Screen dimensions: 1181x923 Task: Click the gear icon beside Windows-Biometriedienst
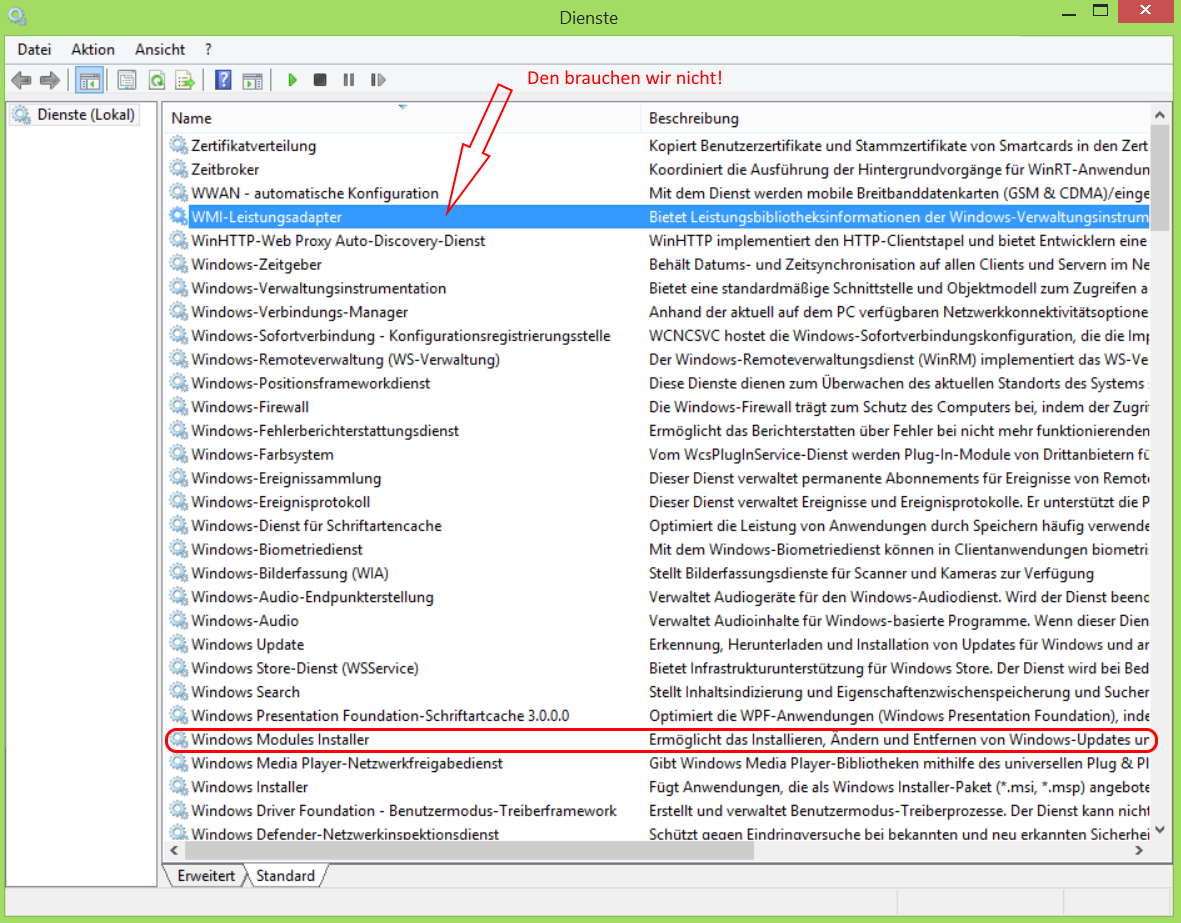point(178,549)
